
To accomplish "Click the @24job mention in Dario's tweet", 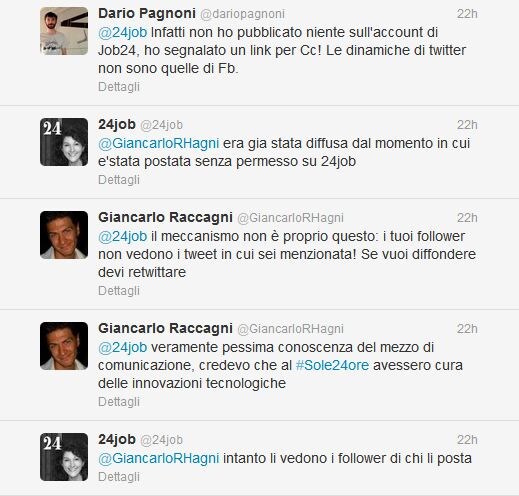I will point(122,33).
